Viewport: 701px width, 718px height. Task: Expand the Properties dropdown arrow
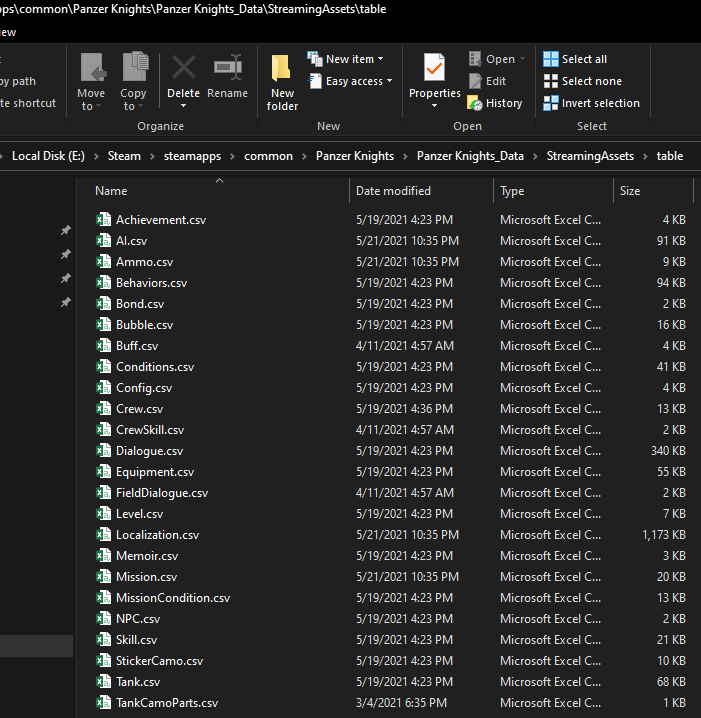tap(435, 106)
